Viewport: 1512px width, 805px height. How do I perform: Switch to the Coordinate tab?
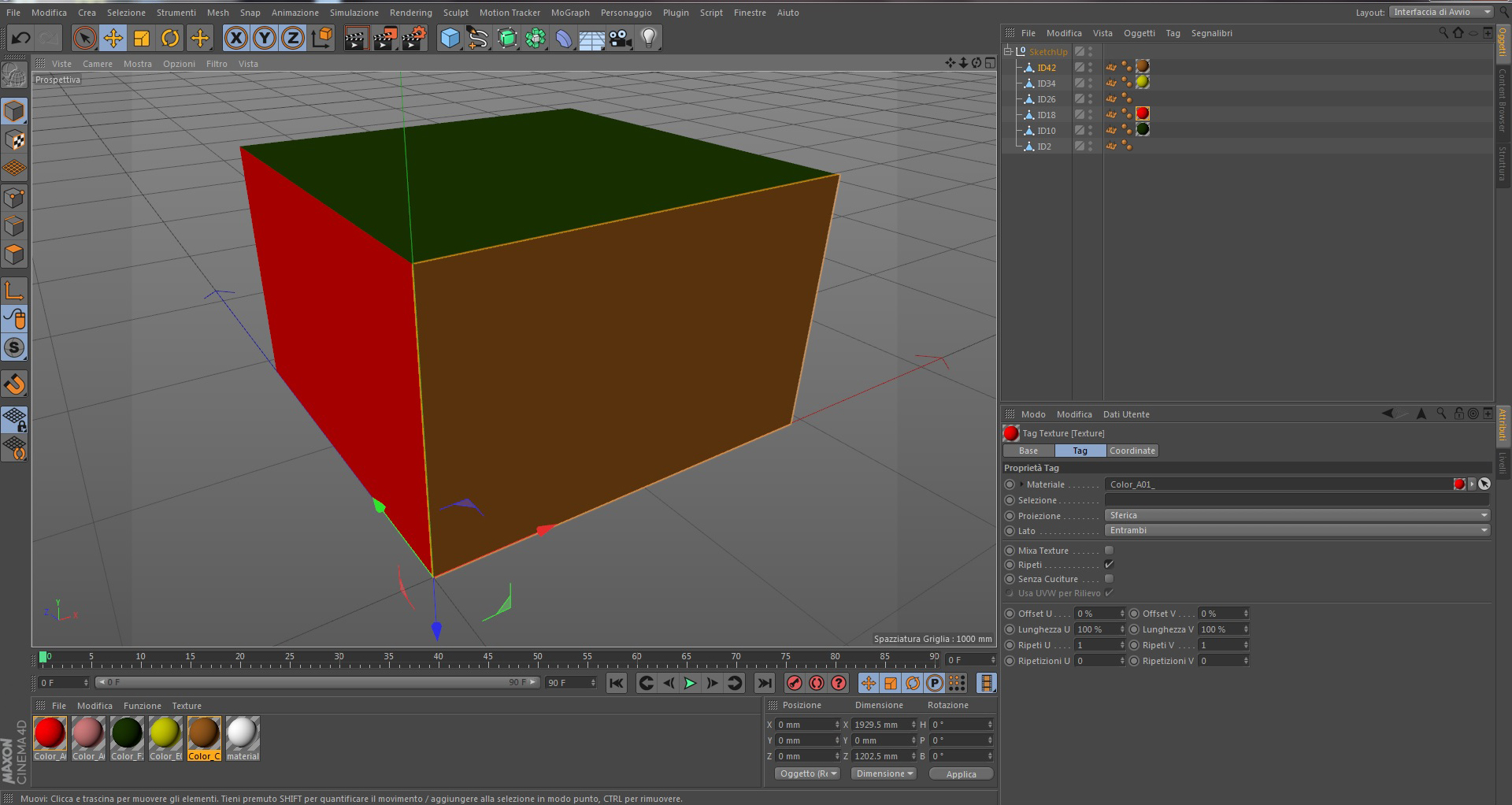click(1132, 451)
